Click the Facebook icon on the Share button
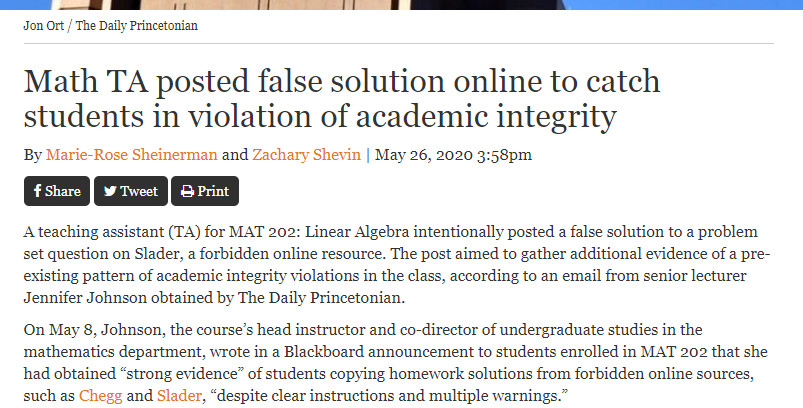Viewport: 803px width, 408px height. (x=38, y=191)
